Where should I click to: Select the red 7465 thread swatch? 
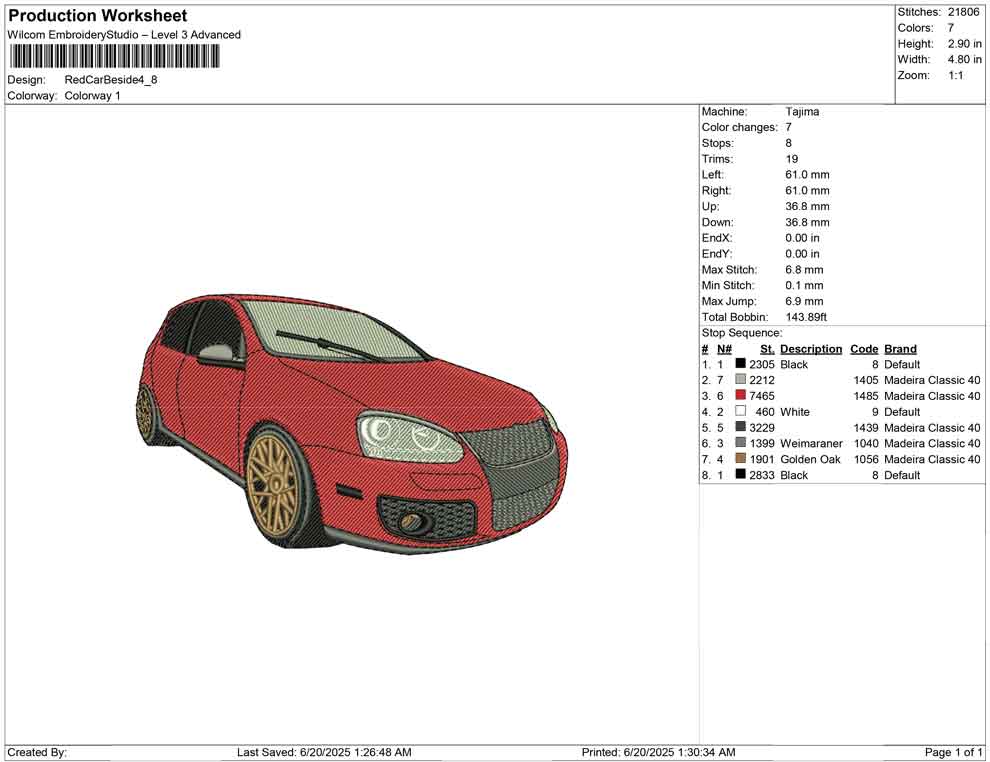point(740,396)
